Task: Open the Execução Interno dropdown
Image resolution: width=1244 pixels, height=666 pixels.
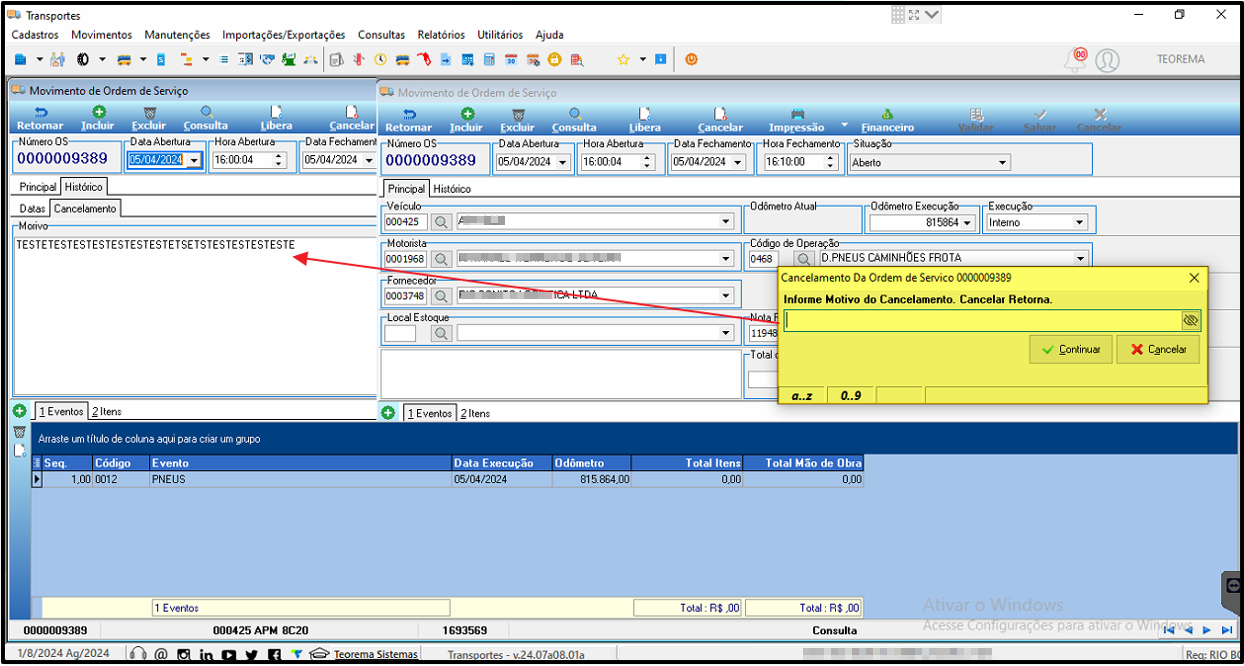Action: tap(1079, 222)
